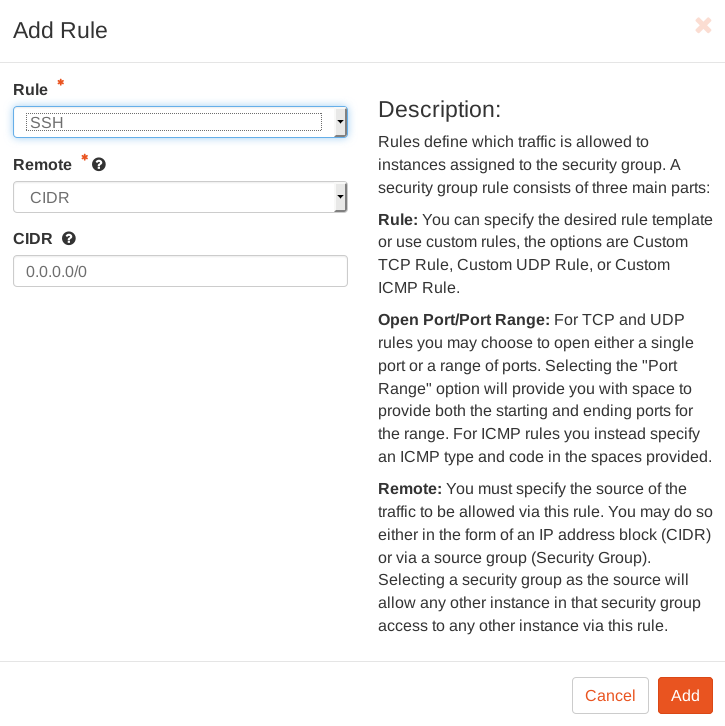Click the required asterisk beside Remote

pos(84,158)
